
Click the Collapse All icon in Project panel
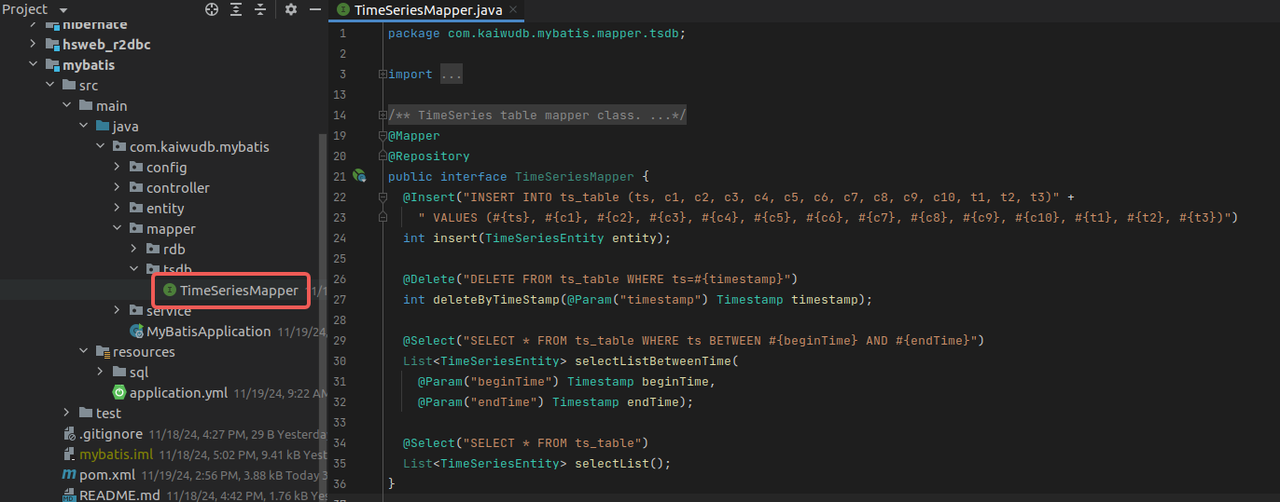click(x=260, y=9)
